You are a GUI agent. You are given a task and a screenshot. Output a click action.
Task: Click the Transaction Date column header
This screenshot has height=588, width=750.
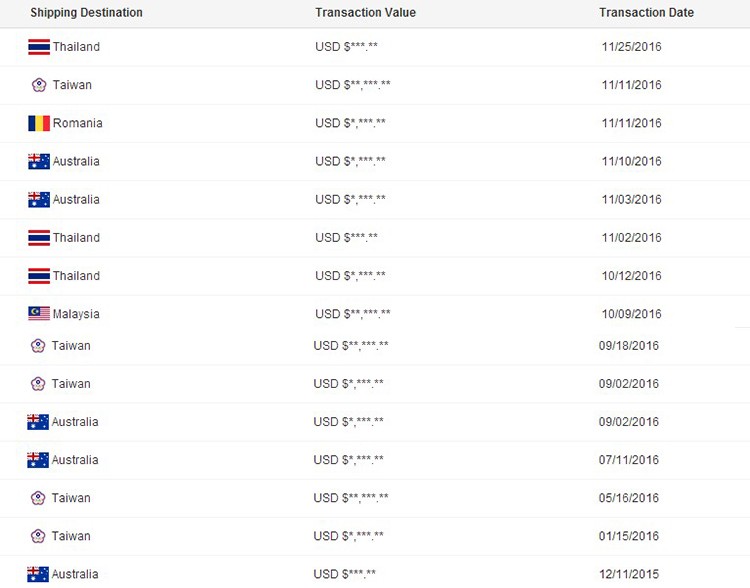[x=646, y=13]
